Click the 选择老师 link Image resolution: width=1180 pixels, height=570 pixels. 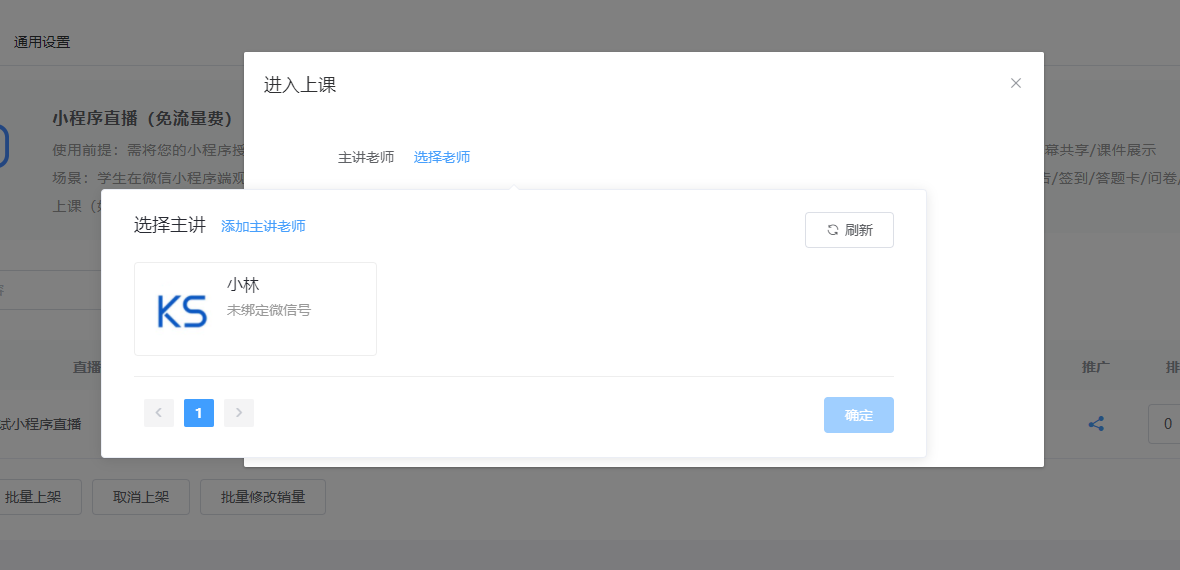pyautogui.click(x=442, y=157)
